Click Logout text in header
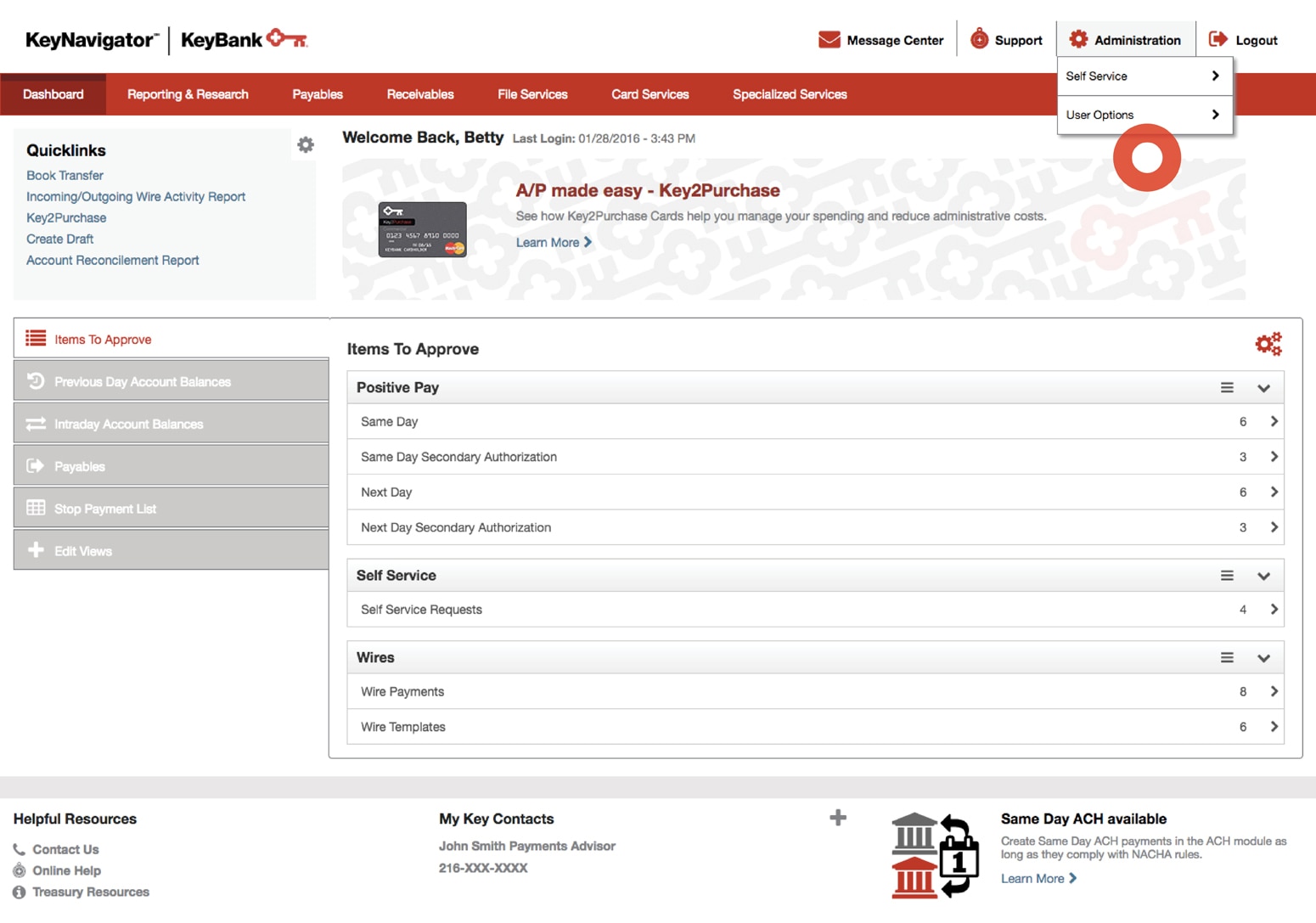The height and width of the screenshot is (923, 1316). click(1257, 40)
